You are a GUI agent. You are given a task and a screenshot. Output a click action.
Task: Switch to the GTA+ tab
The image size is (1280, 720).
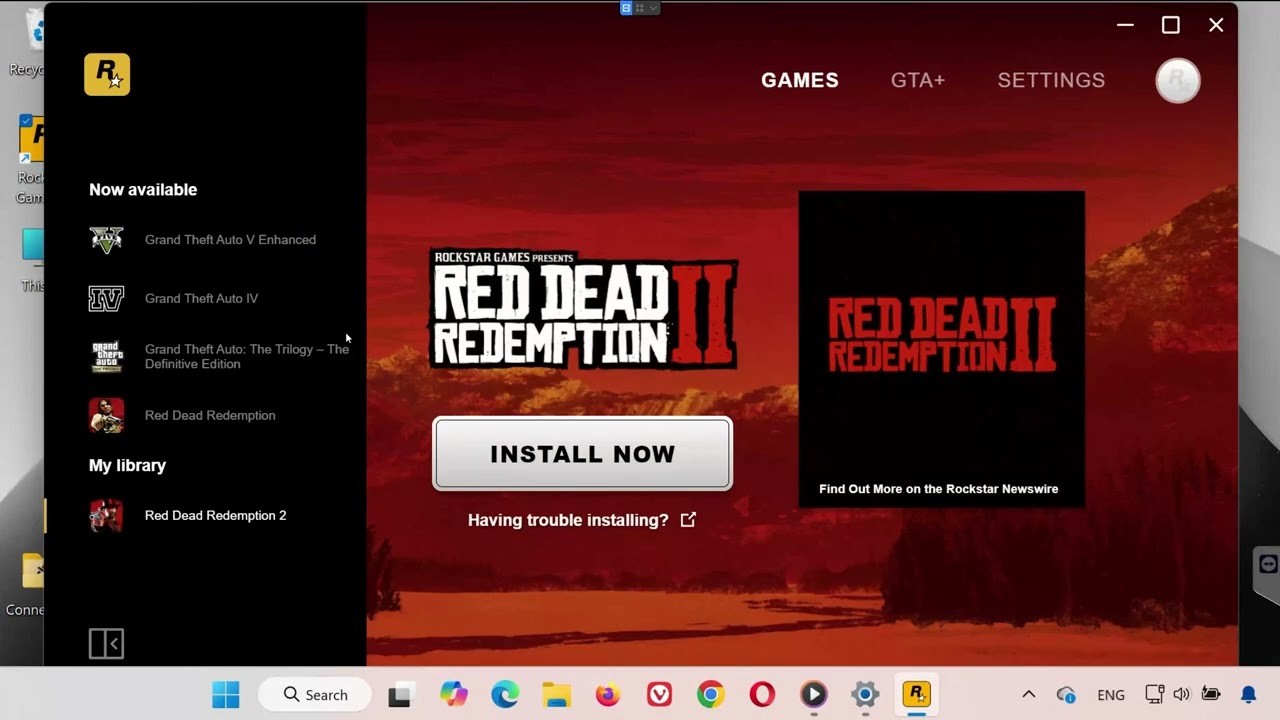pyautogui.click(x=918, y=80)
